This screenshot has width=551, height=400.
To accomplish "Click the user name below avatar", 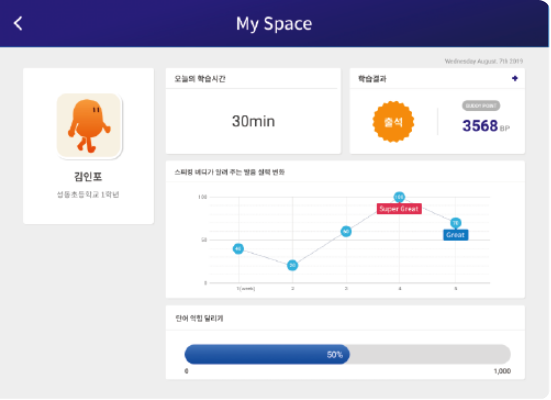I will (x=88, y=176).
